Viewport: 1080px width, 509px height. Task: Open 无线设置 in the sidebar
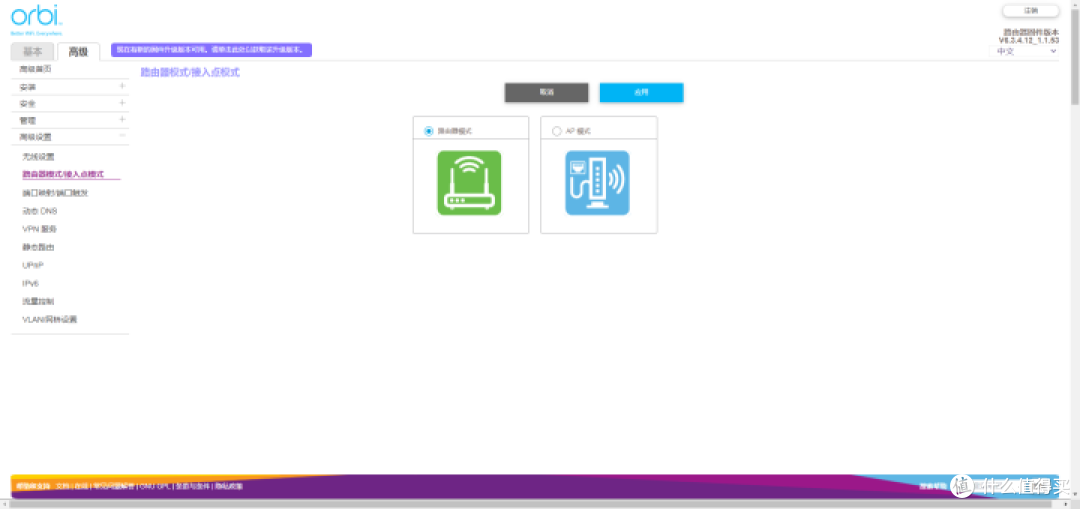(38, 157)
